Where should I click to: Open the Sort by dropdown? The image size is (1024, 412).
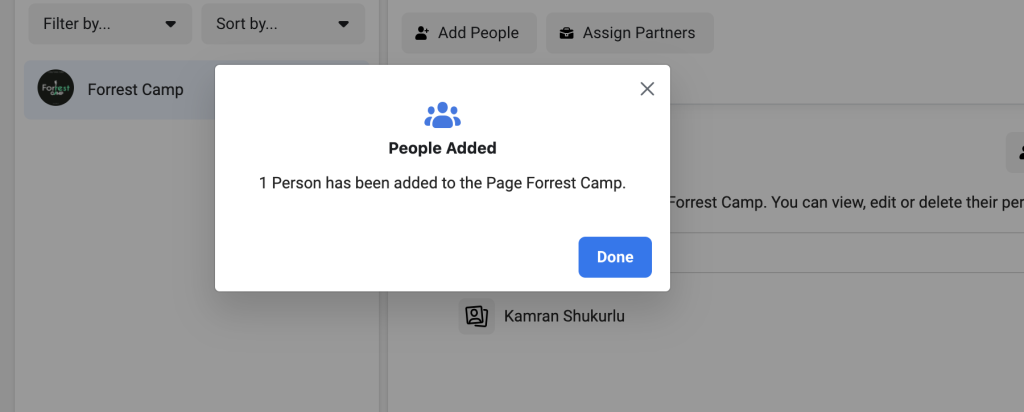click(283, 23)
